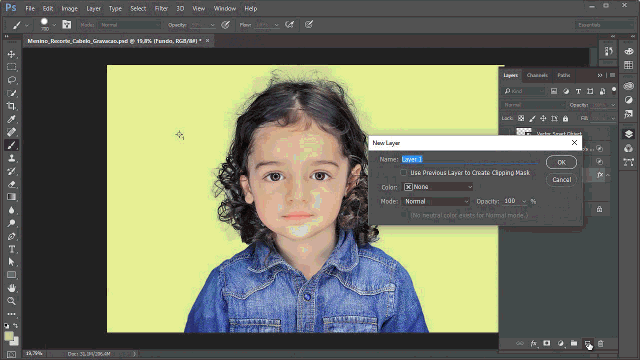Screen dimensions: 640x360
Task: Select the Blur tool
Action: coord(11,210)
